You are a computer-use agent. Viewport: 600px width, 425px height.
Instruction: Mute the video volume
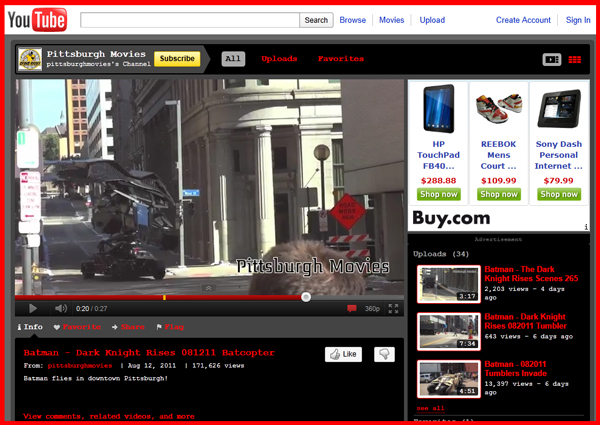point(60,308)
